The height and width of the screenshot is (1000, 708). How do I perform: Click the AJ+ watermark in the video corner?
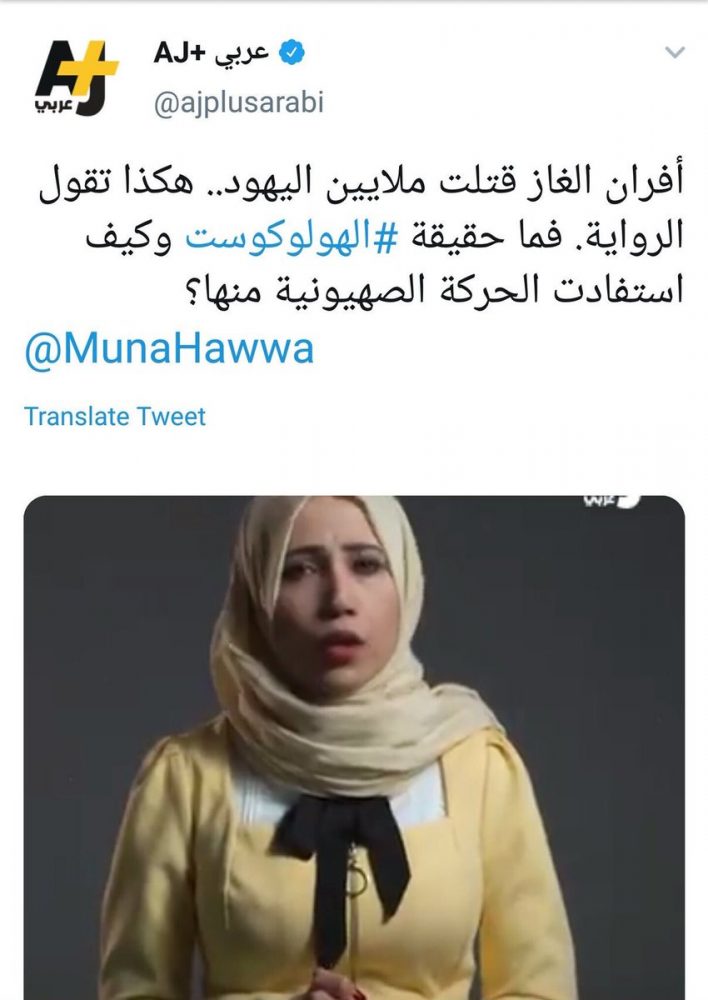coord(611,503)
